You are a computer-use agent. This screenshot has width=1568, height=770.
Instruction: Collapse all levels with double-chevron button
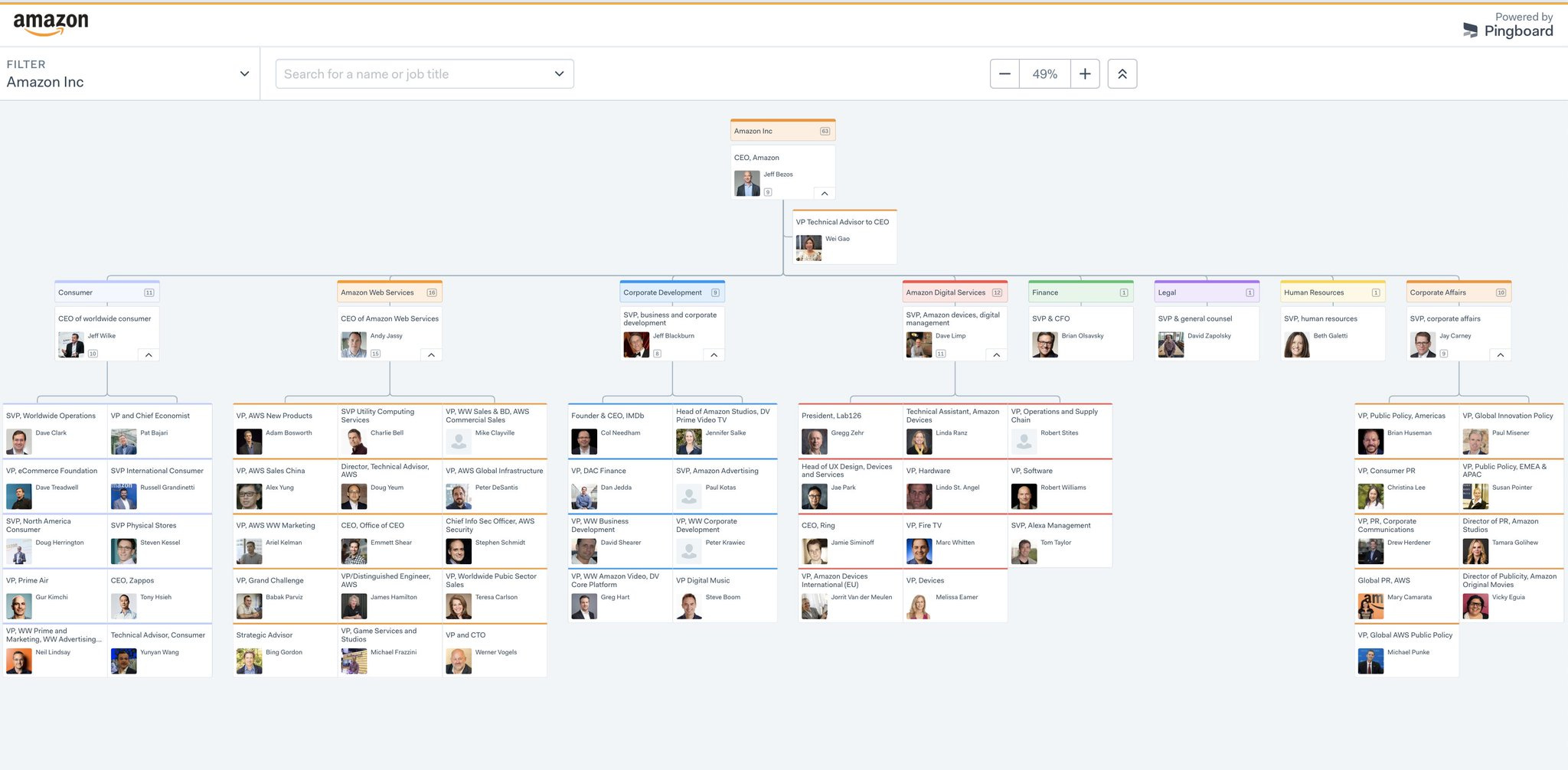(x=1122, y=74)
